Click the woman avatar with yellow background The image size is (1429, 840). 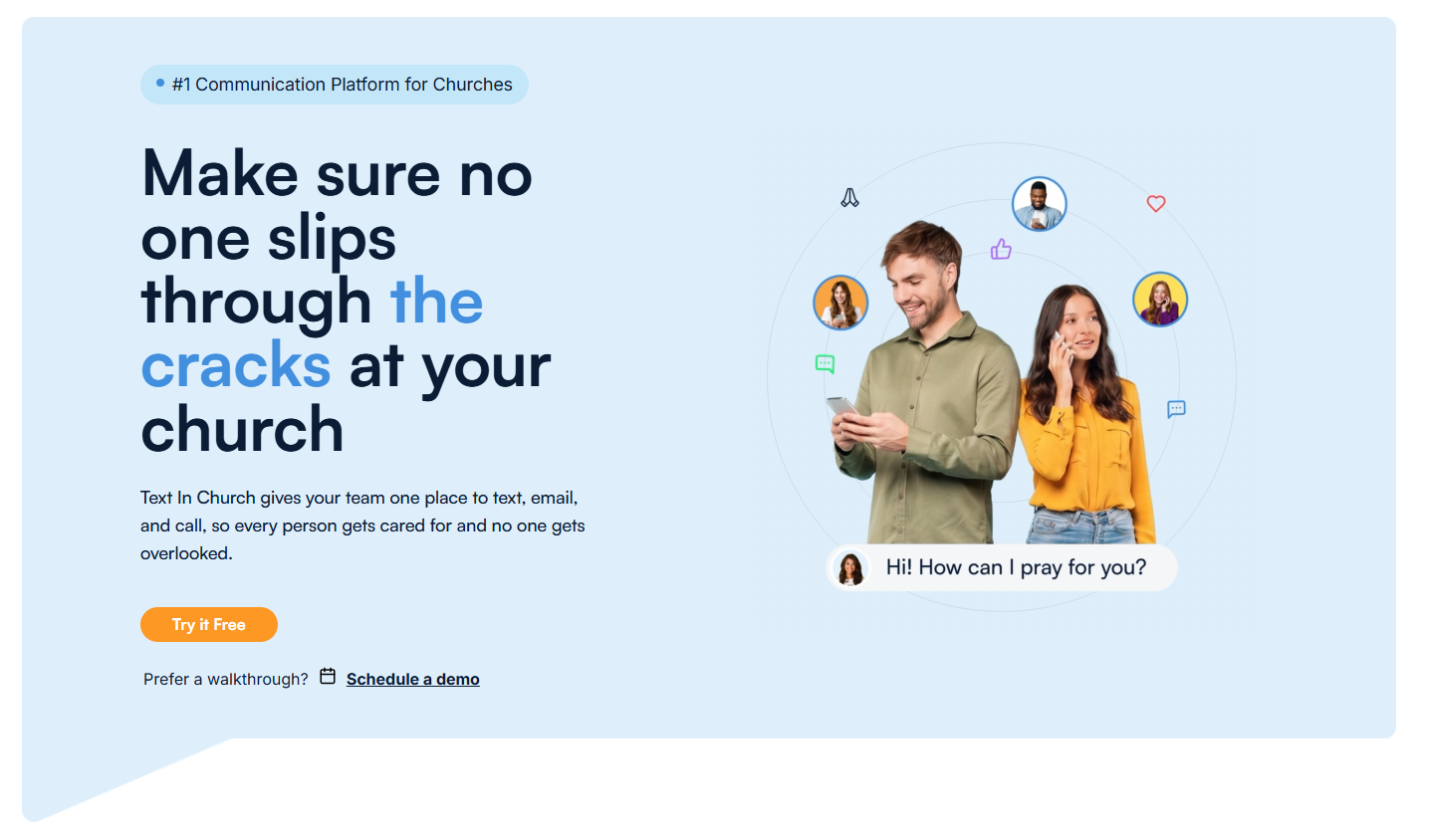1160,300
